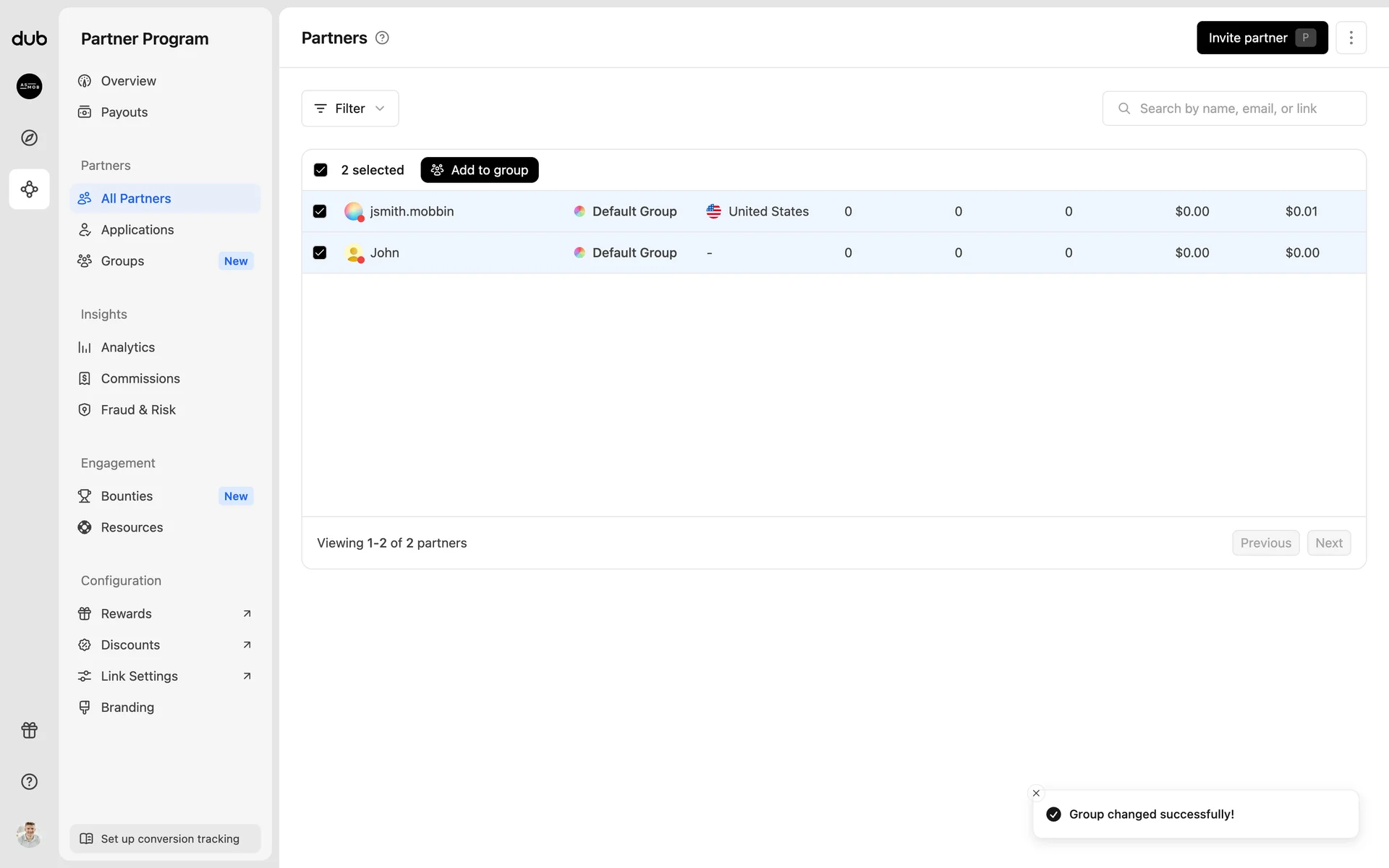Open the three-dot more options menu
This screenshot has width=1389, height=868.
click(1351, 38)
